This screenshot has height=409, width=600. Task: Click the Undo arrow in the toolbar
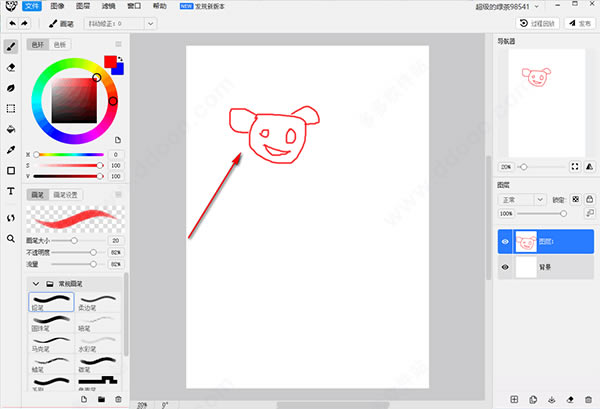click(x=10, y=21)
